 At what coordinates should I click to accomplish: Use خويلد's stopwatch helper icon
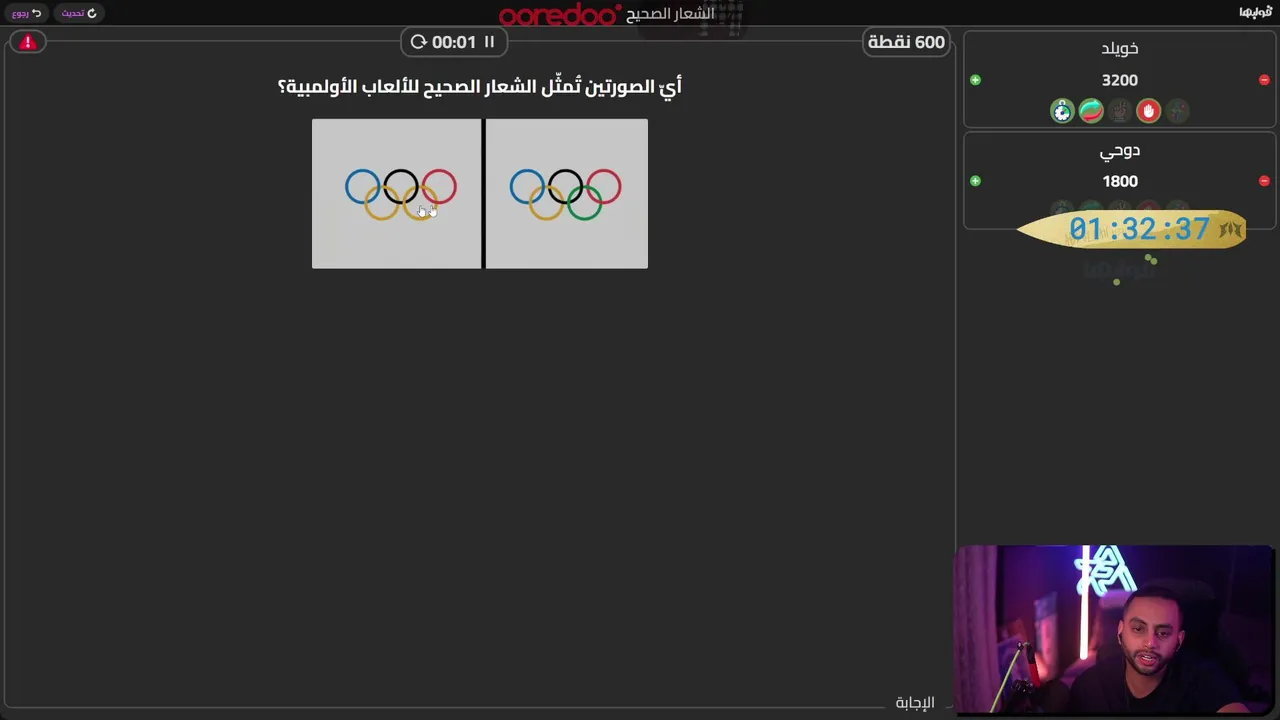[x=1062, y=111]
